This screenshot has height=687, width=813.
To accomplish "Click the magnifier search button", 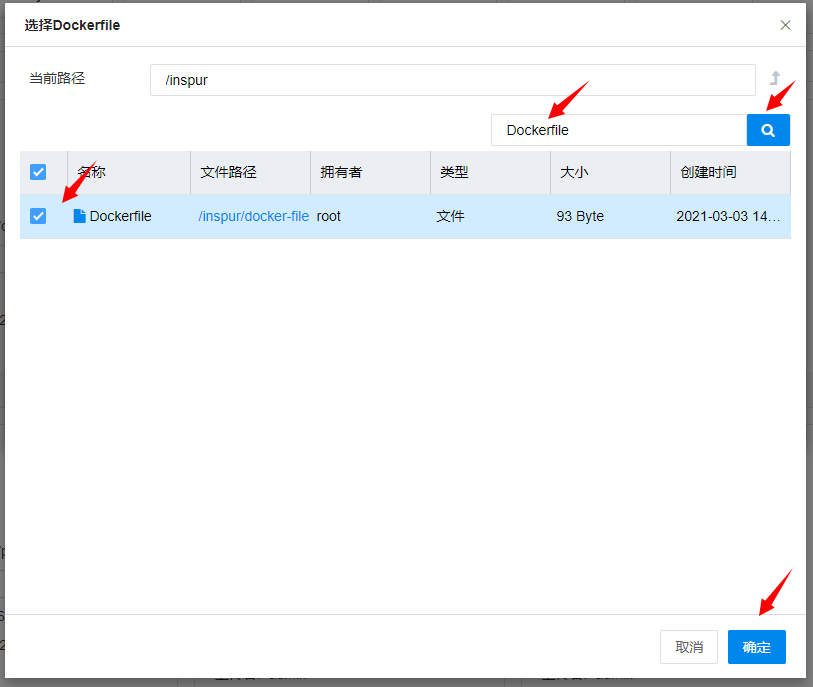I will coord(768,130).
